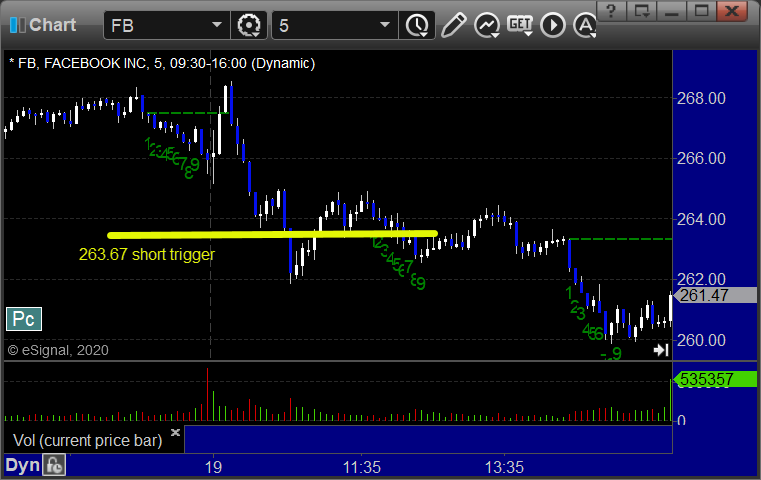Click the Dyn scaling label

click(22, 465)
